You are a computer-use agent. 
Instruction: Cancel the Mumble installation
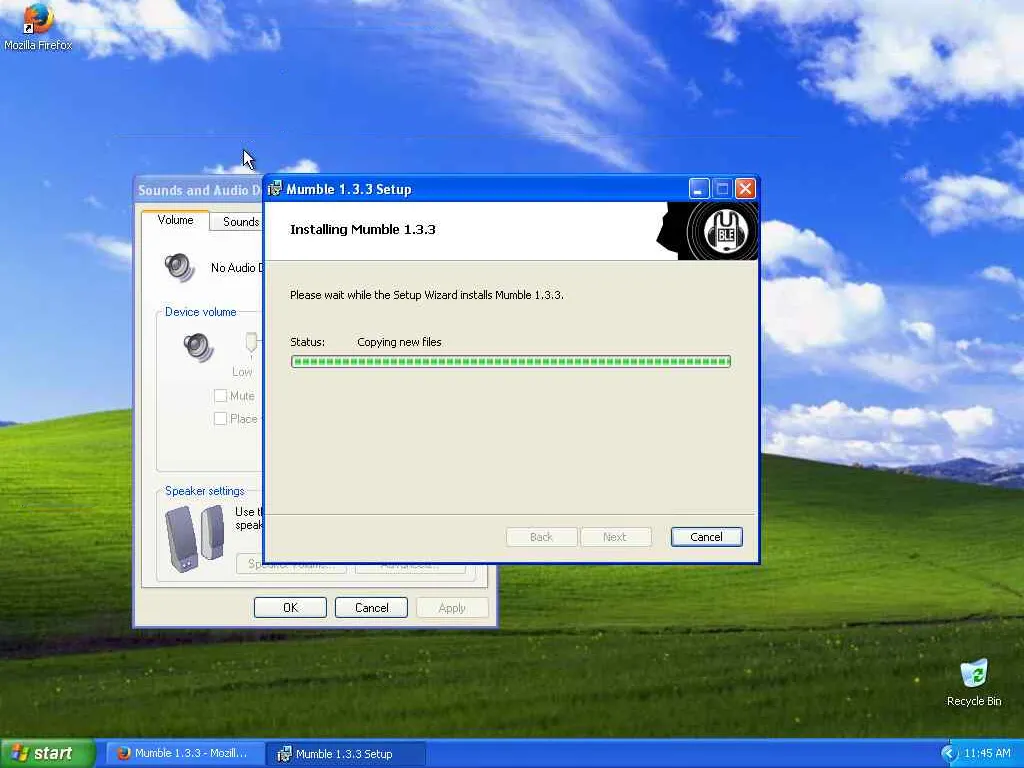[706, 537]
